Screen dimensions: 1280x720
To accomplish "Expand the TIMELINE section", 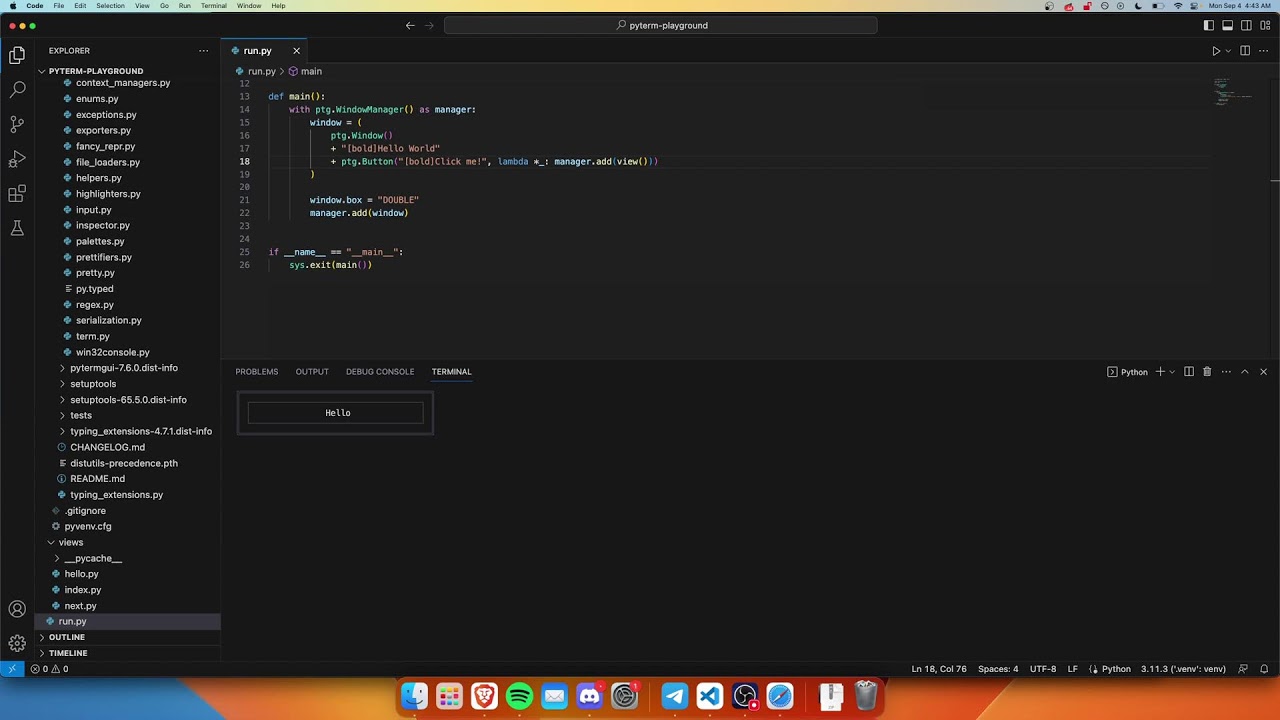I will 128,653.
